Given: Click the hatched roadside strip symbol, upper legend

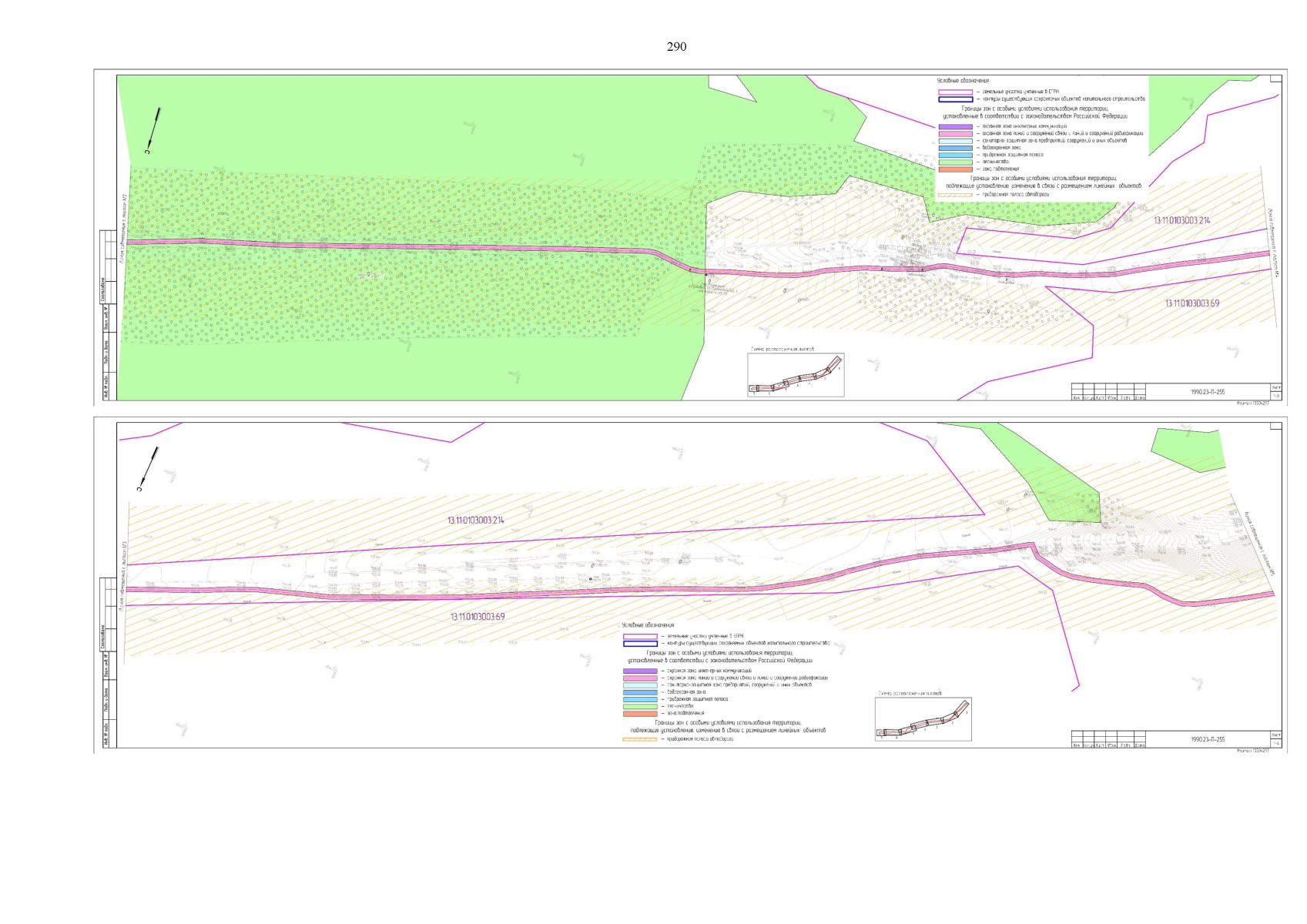Looking at the screenshot, I should tap(955, 196).
